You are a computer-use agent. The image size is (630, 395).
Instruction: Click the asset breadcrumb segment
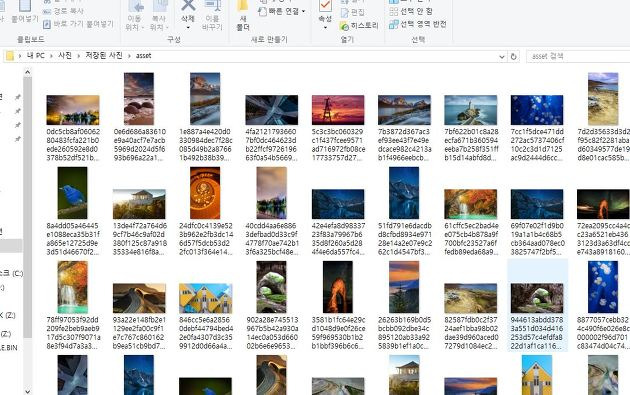(143, 56)
